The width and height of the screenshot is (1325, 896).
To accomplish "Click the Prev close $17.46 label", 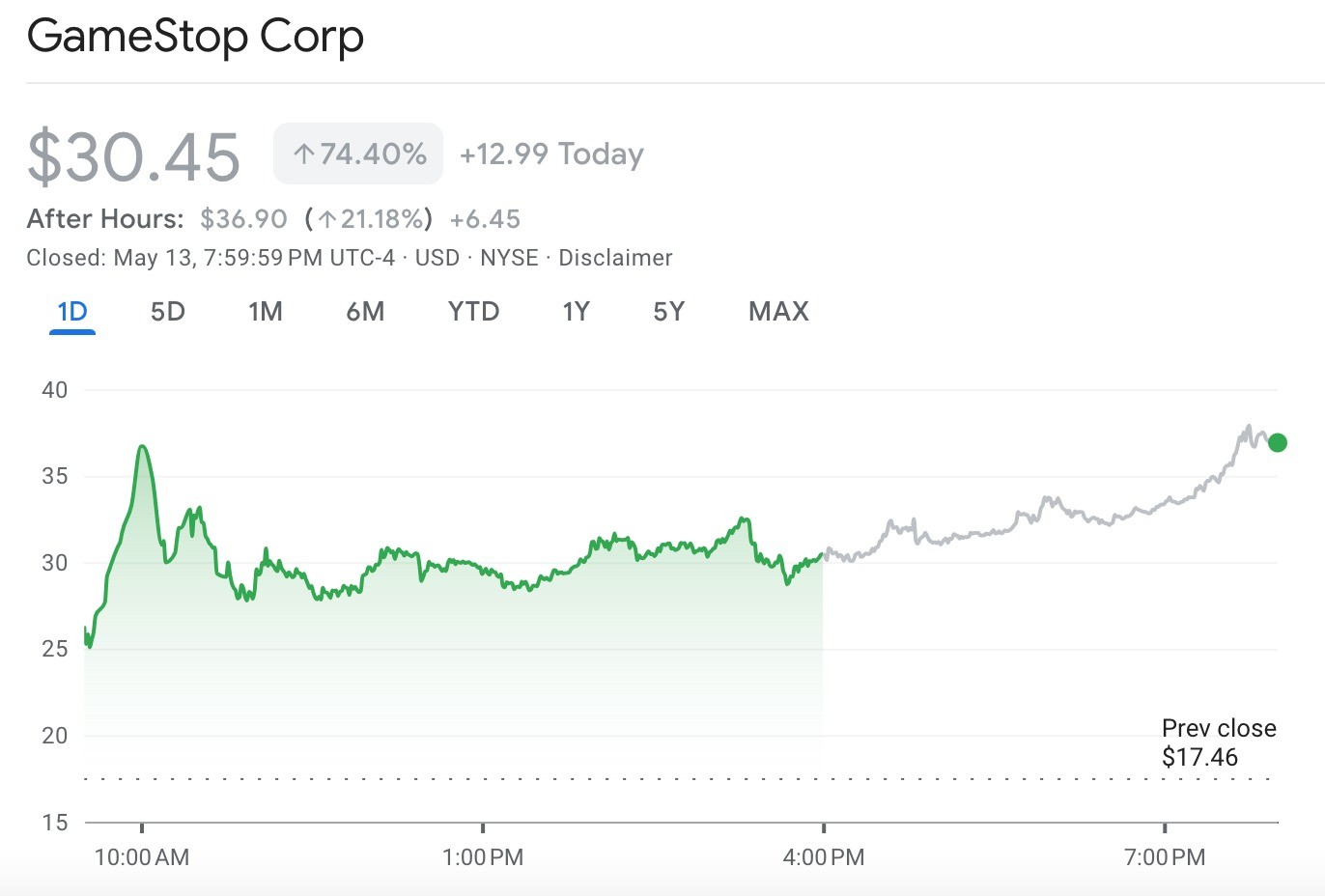I will [1218, 742].
